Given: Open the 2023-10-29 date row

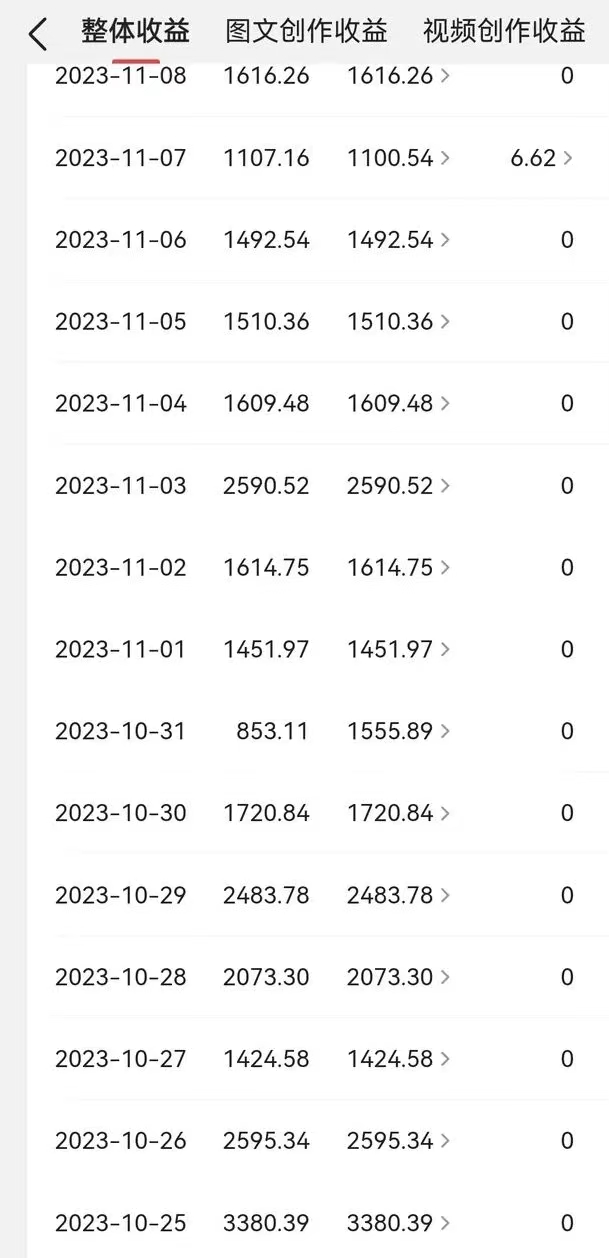Looking at the screenshot, I should [x=120, y=895].
